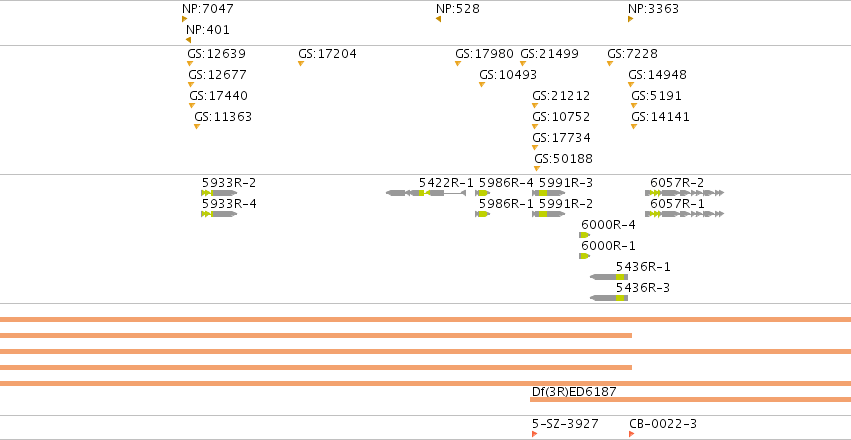Viewport: 851px width, 440px height.
Task: Select the GS:12639 marker triangle
Action: click(190, 63)
